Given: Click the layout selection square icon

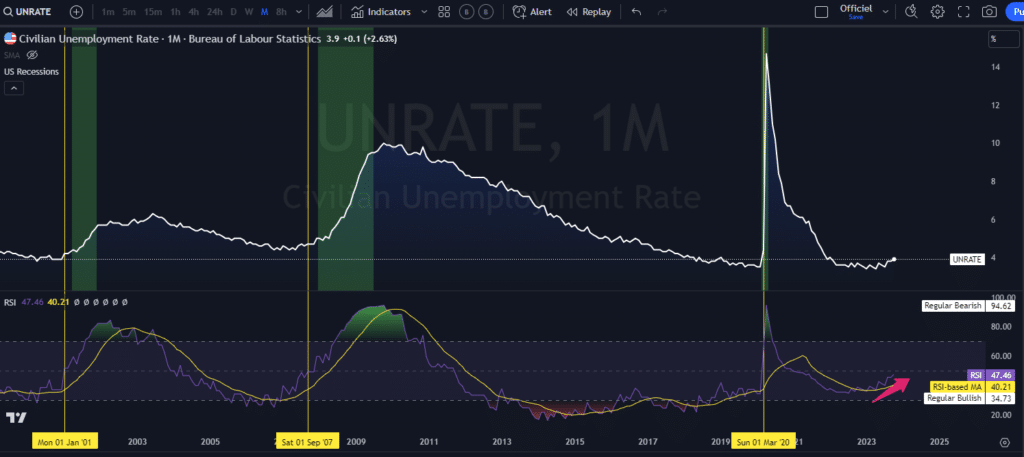Looking at the screenshot, I should (821, 12).
